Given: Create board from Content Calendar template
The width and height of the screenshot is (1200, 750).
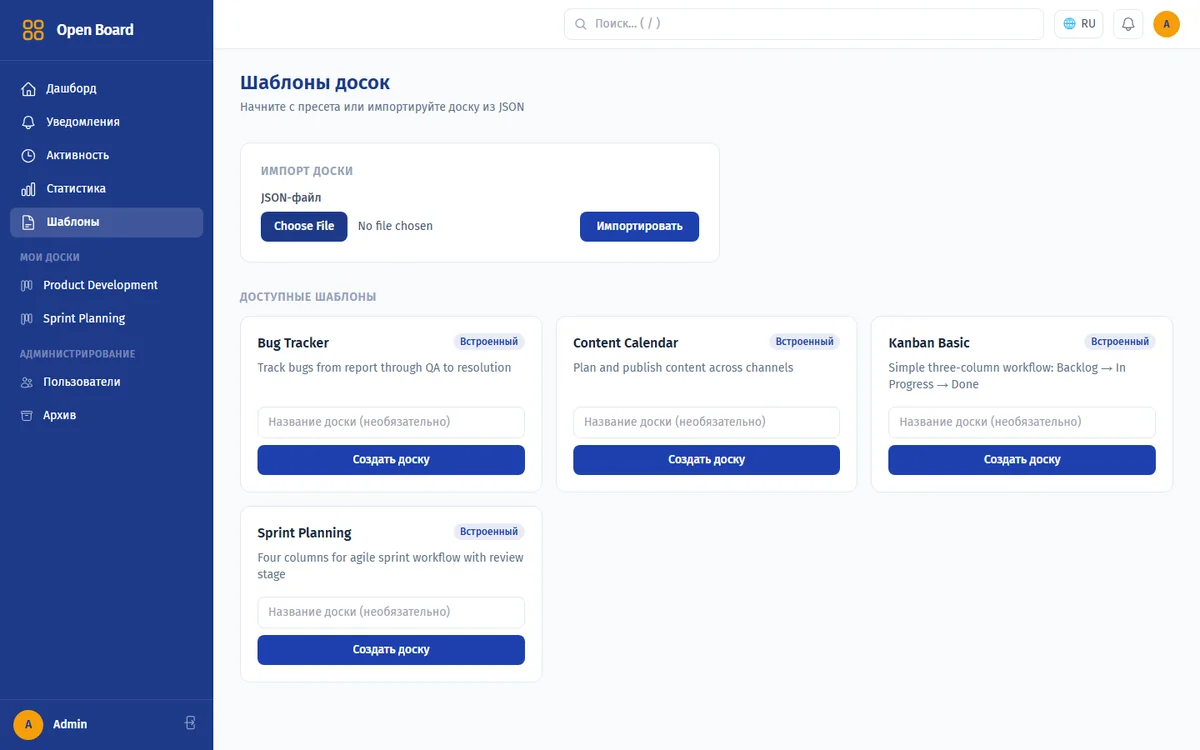Looking at the screenshot, I should (x=706, y=460).
